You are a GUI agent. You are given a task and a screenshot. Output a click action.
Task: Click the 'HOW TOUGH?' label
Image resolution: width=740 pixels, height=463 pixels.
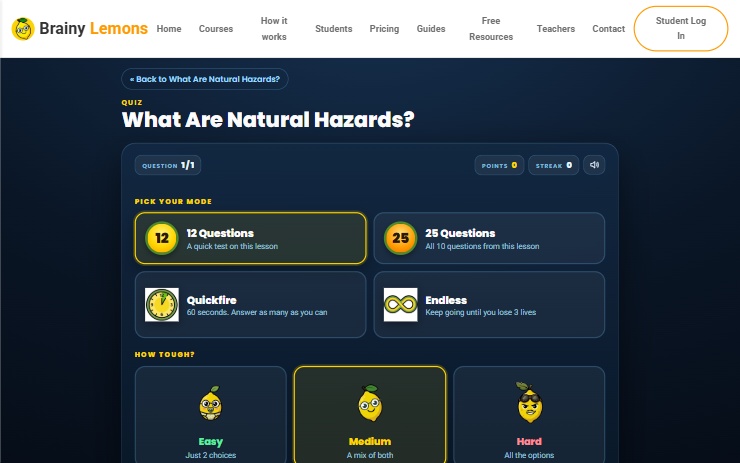coord(165,354)
